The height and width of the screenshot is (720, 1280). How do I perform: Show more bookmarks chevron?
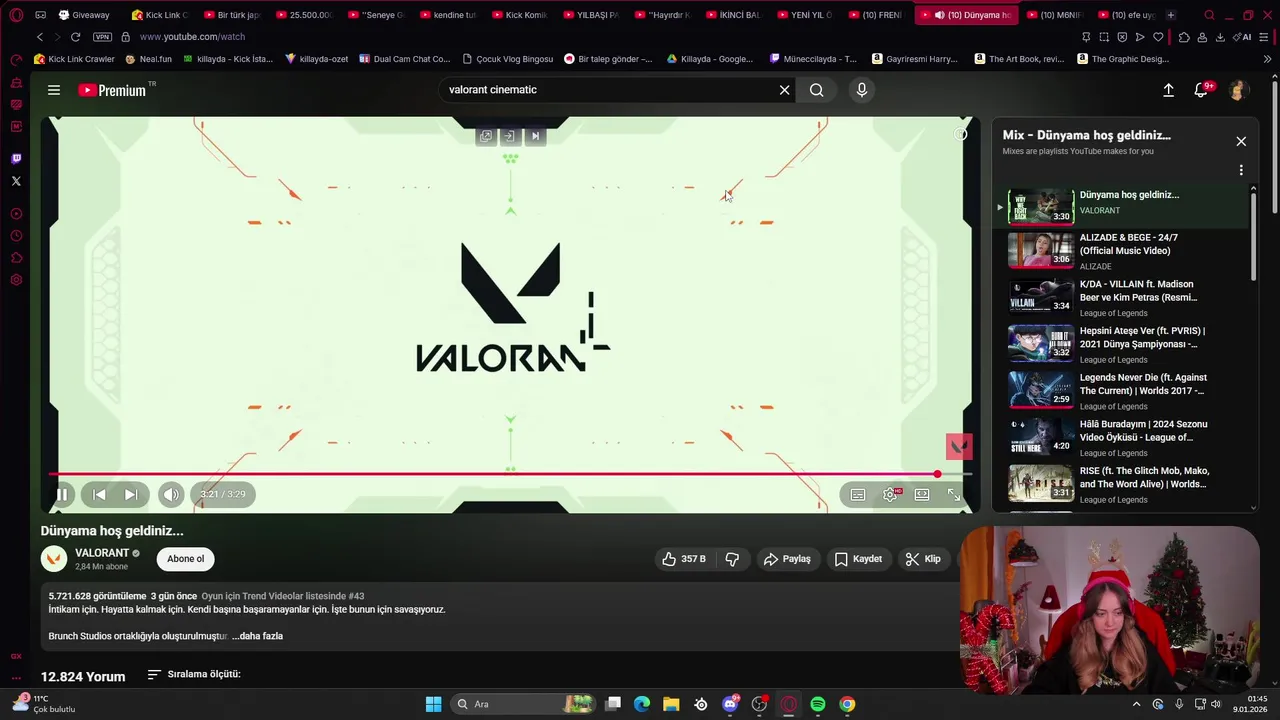click(1267, 59)
